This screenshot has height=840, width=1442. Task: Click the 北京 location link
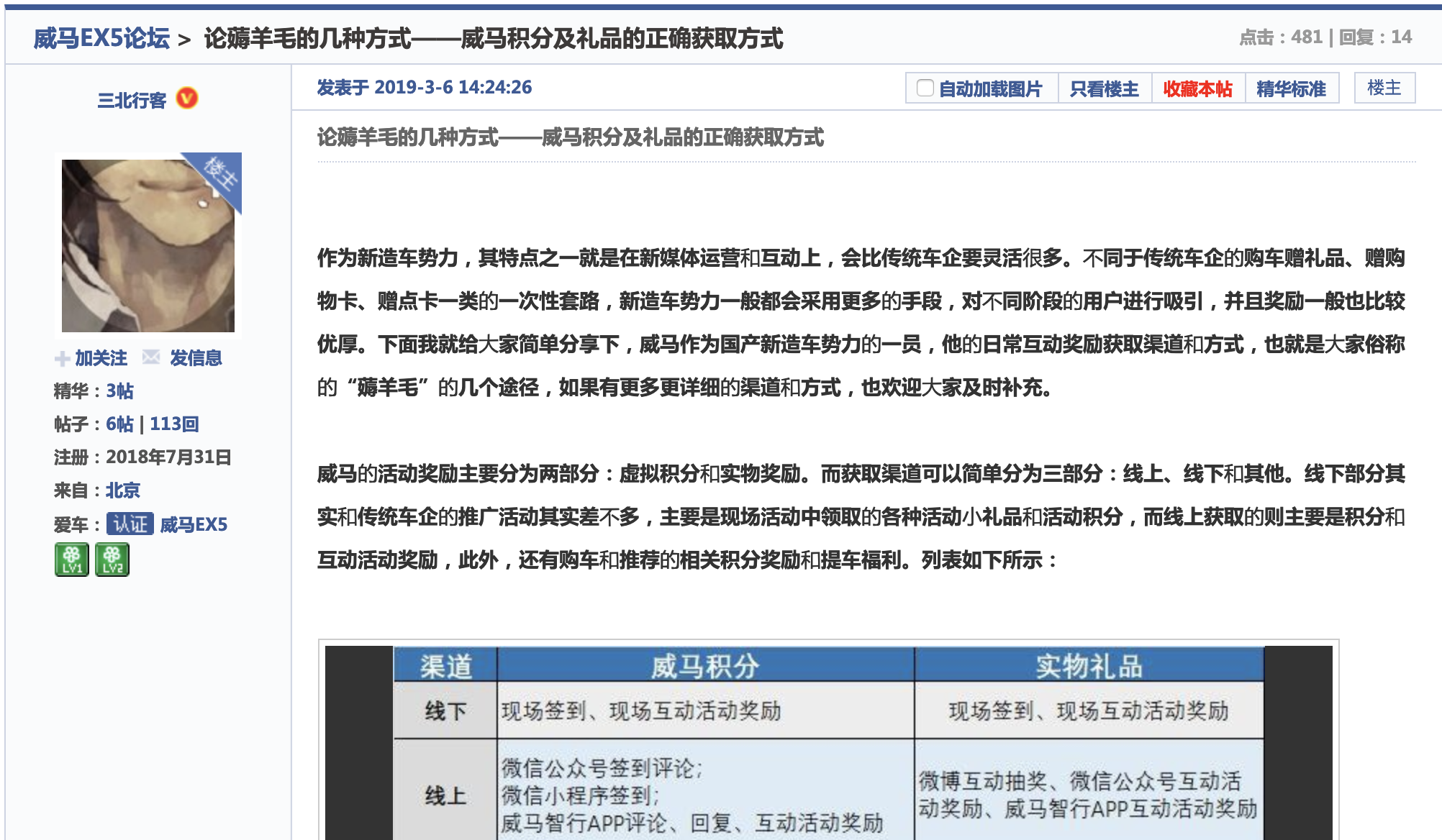point(123,490)
